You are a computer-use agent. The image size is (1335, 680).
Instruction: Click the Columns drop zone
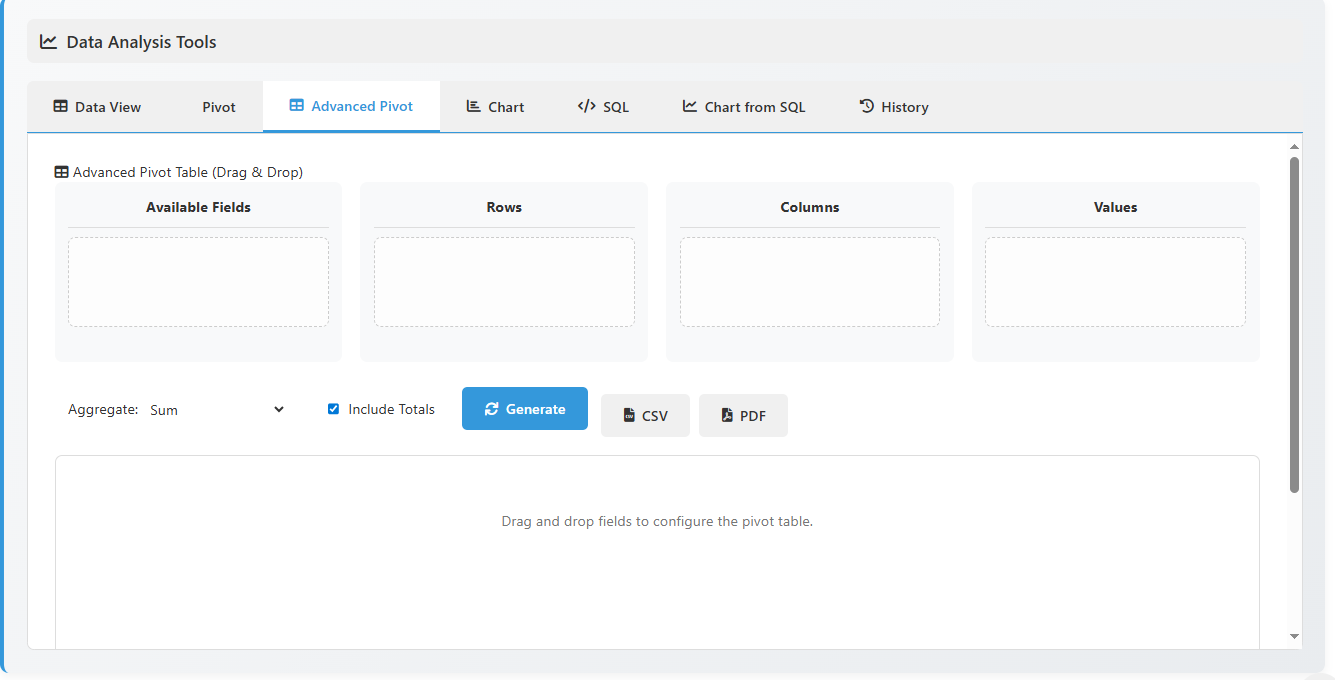pyautogui.click(x=809, y=282)
